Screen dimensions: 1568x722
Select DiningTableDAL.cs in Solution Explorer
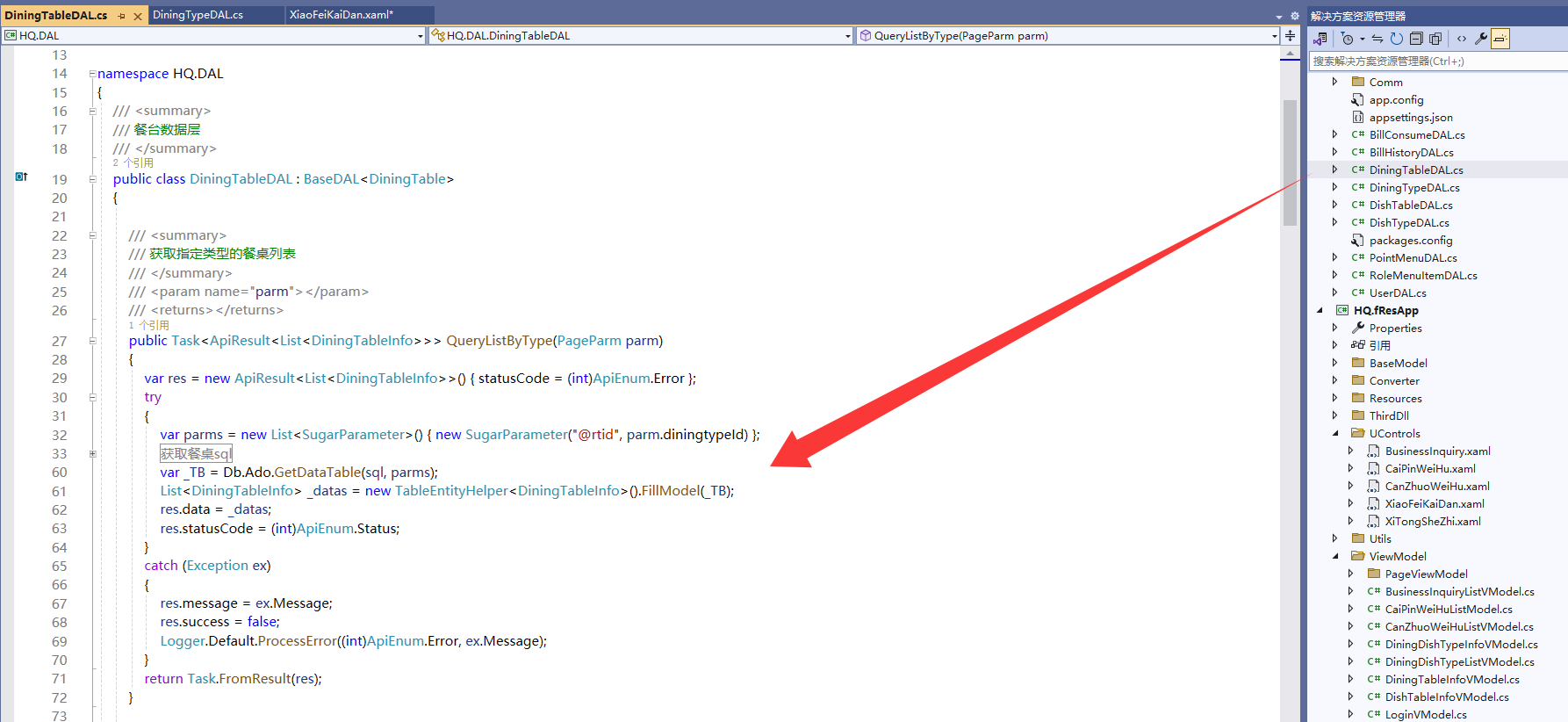(1416, 170)
